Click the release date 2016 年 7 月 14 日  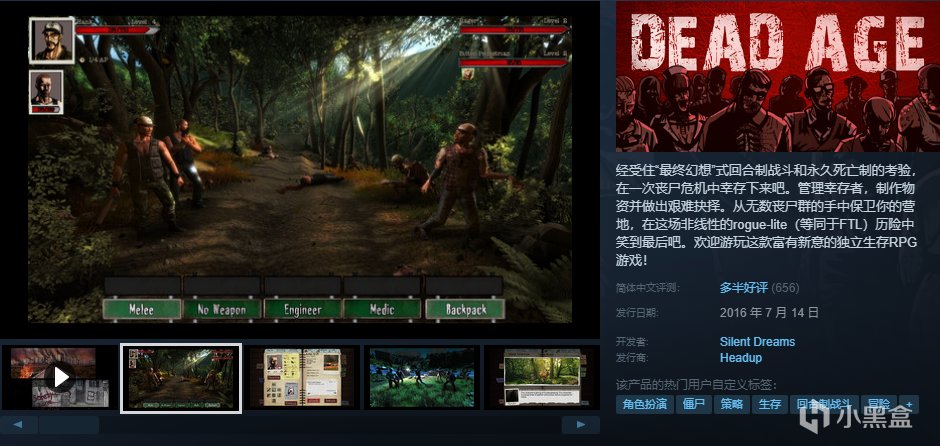tap(769, 312)
